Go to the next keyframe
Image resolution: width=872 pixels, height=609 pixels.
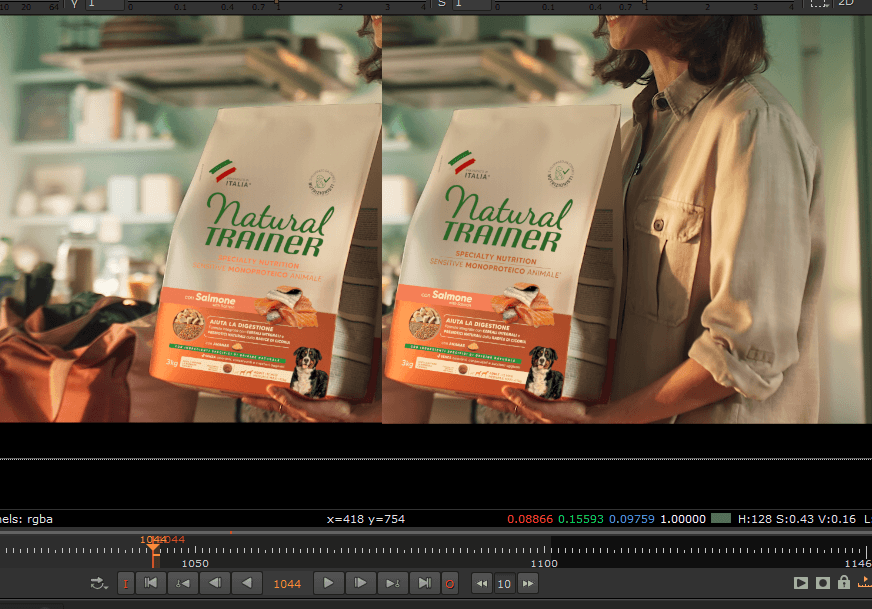point(393,583)
